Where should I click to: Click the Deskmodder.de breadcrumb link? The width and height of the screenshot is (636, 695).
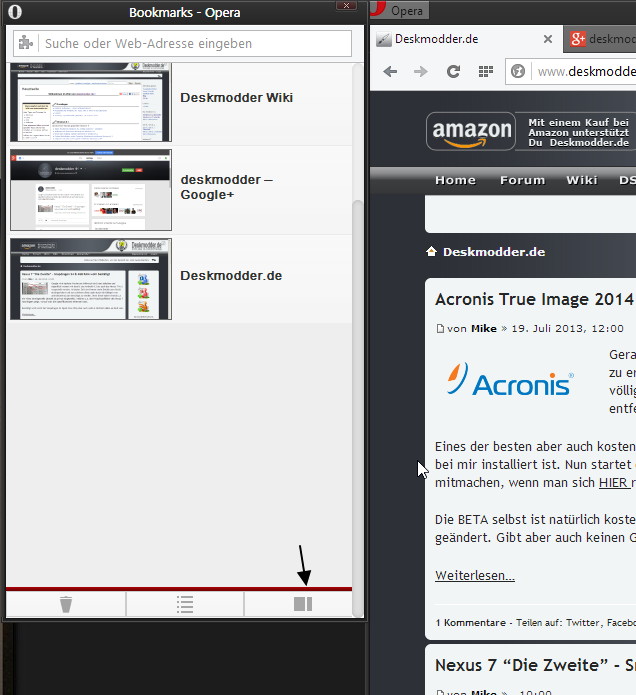[494, 252]
